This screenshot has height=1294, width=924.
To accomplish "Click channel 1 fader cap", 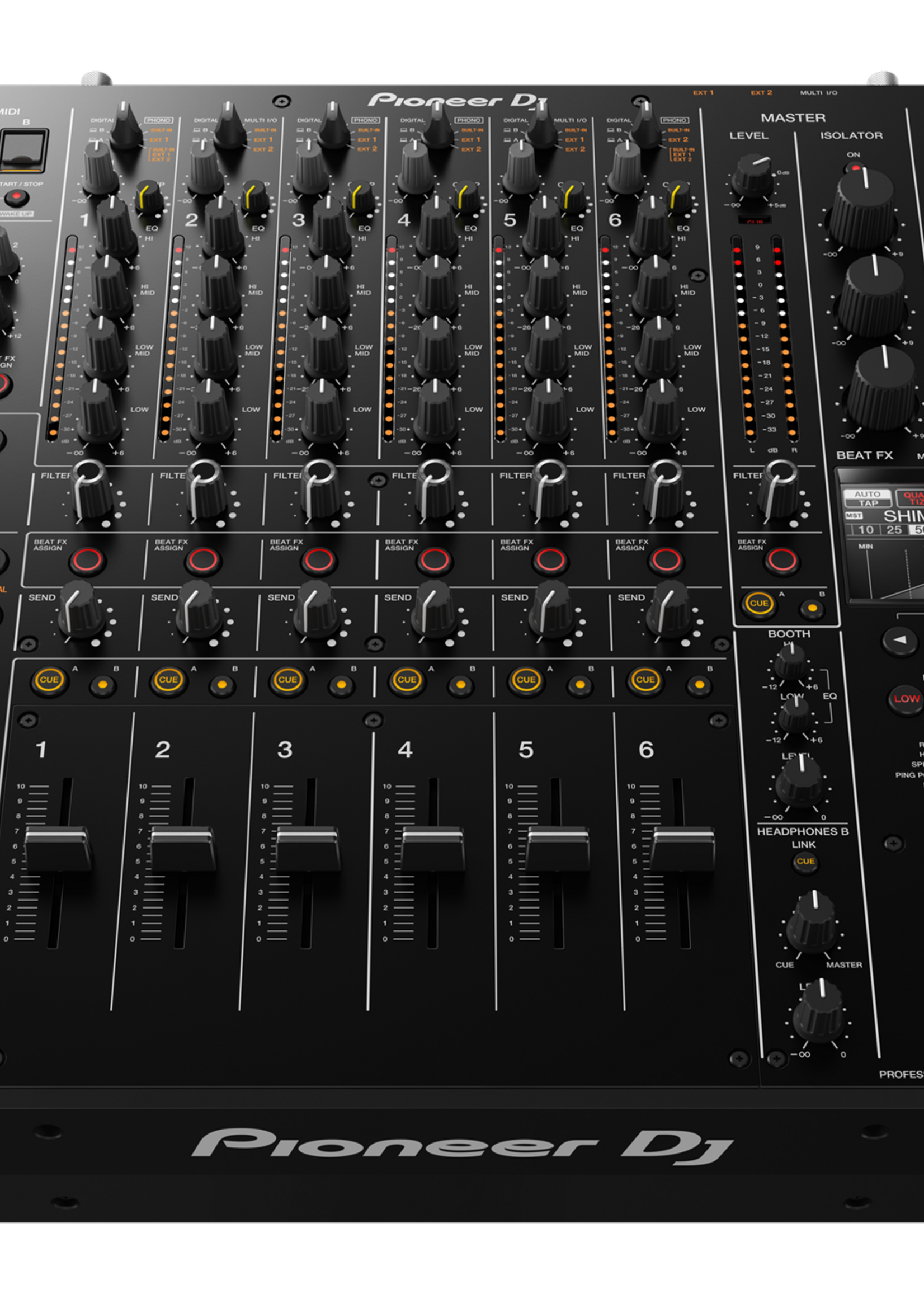I will (x=58, y=849).
